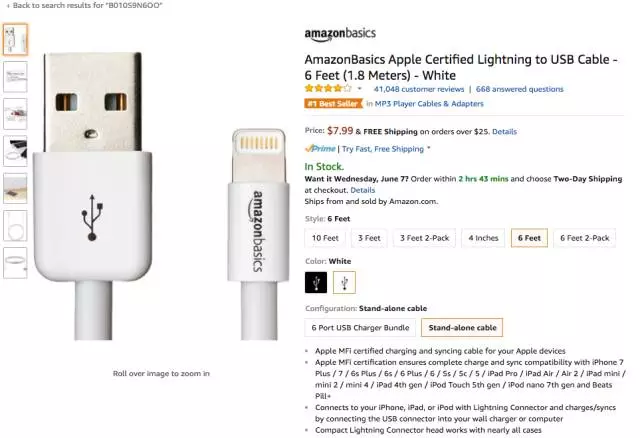Click the star rating icons

329,89
